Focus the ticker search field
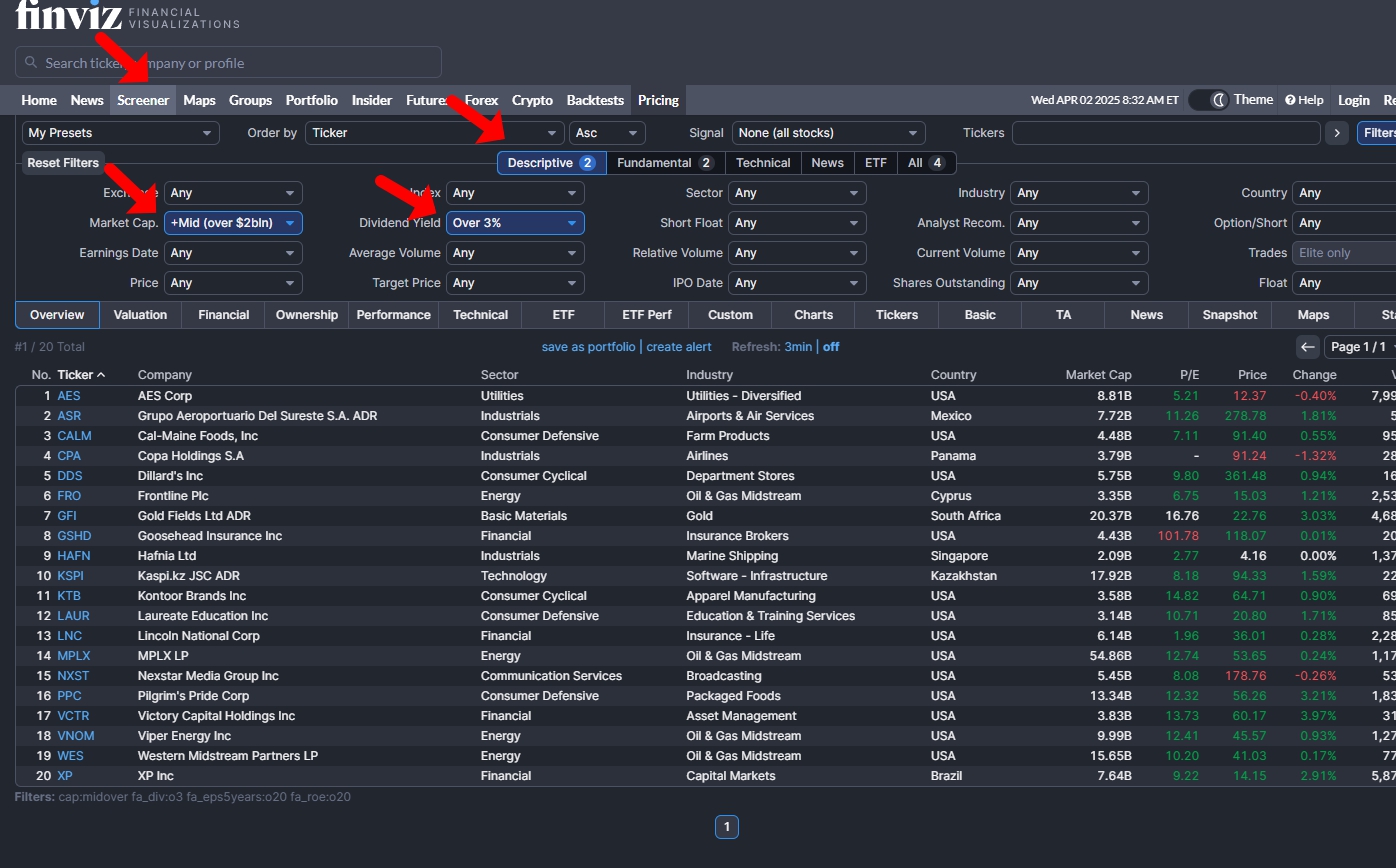 [228, 62]
